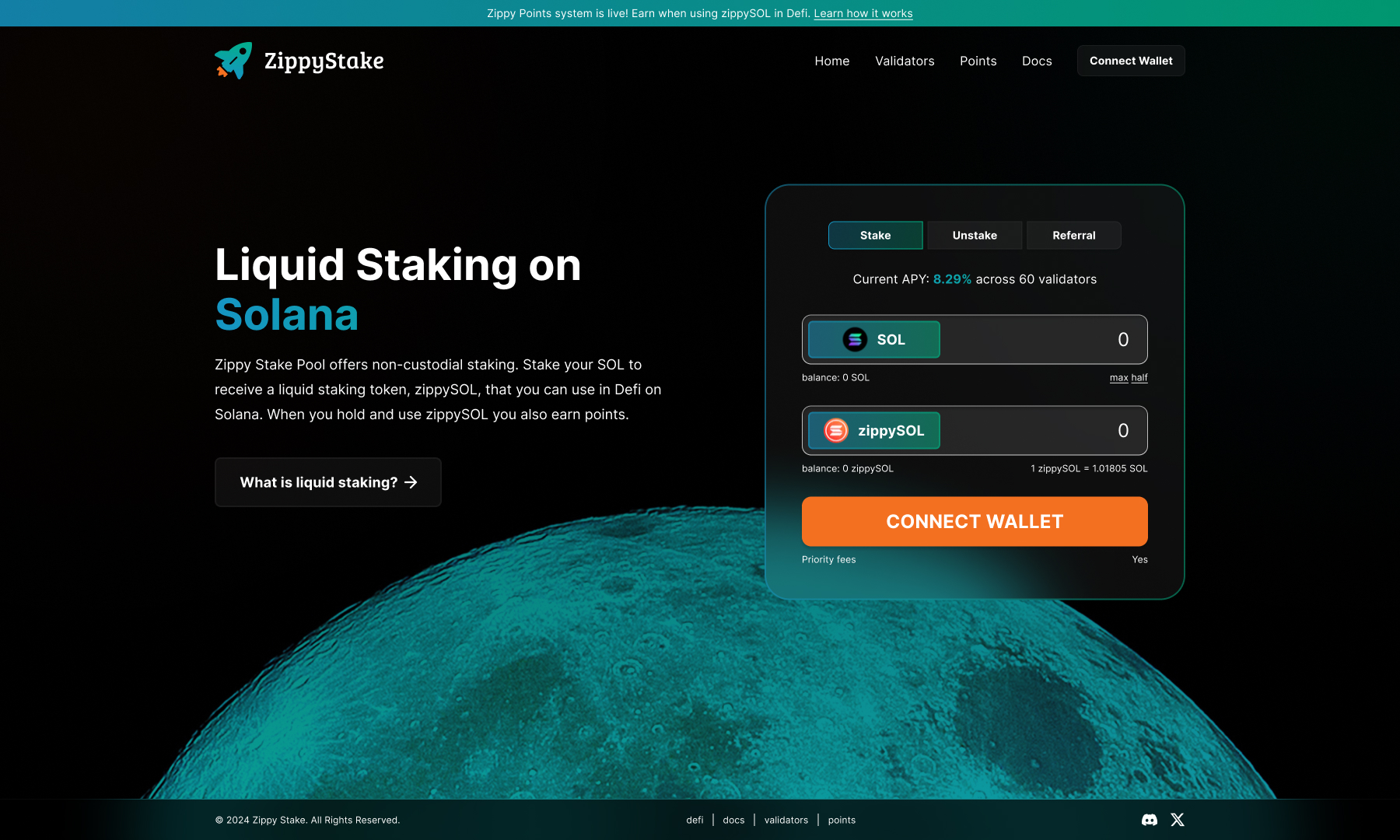This screenshot has width=1400, height=840.
Task: Click the 'Solana' headline word
Action: [x=286, y=315]
